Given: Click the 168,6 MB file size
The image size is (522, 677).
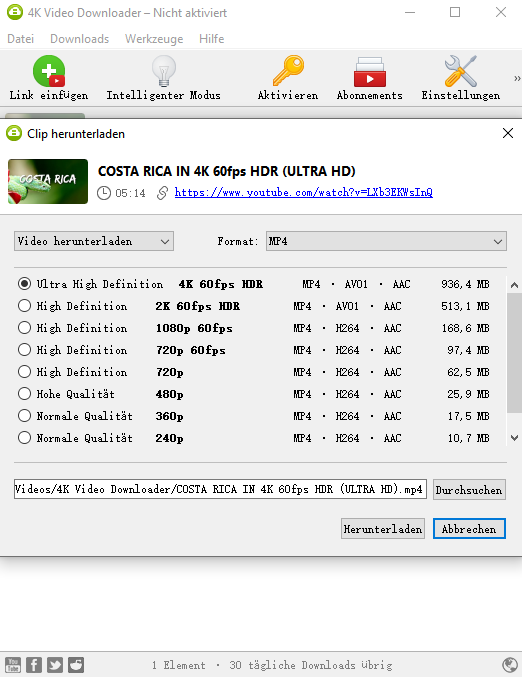Looking at the screenshot, I should coord(465,328).
